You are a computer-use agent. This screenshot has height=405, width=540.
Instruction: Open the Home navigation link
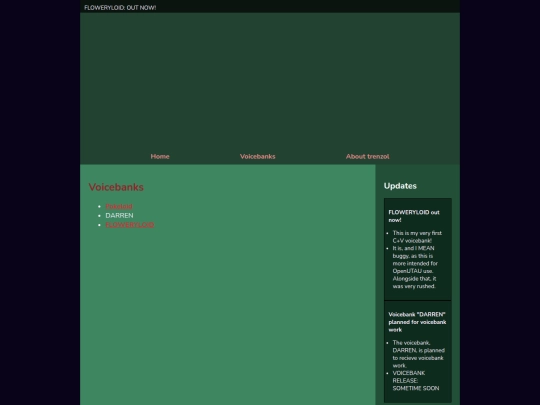(160, 156)
